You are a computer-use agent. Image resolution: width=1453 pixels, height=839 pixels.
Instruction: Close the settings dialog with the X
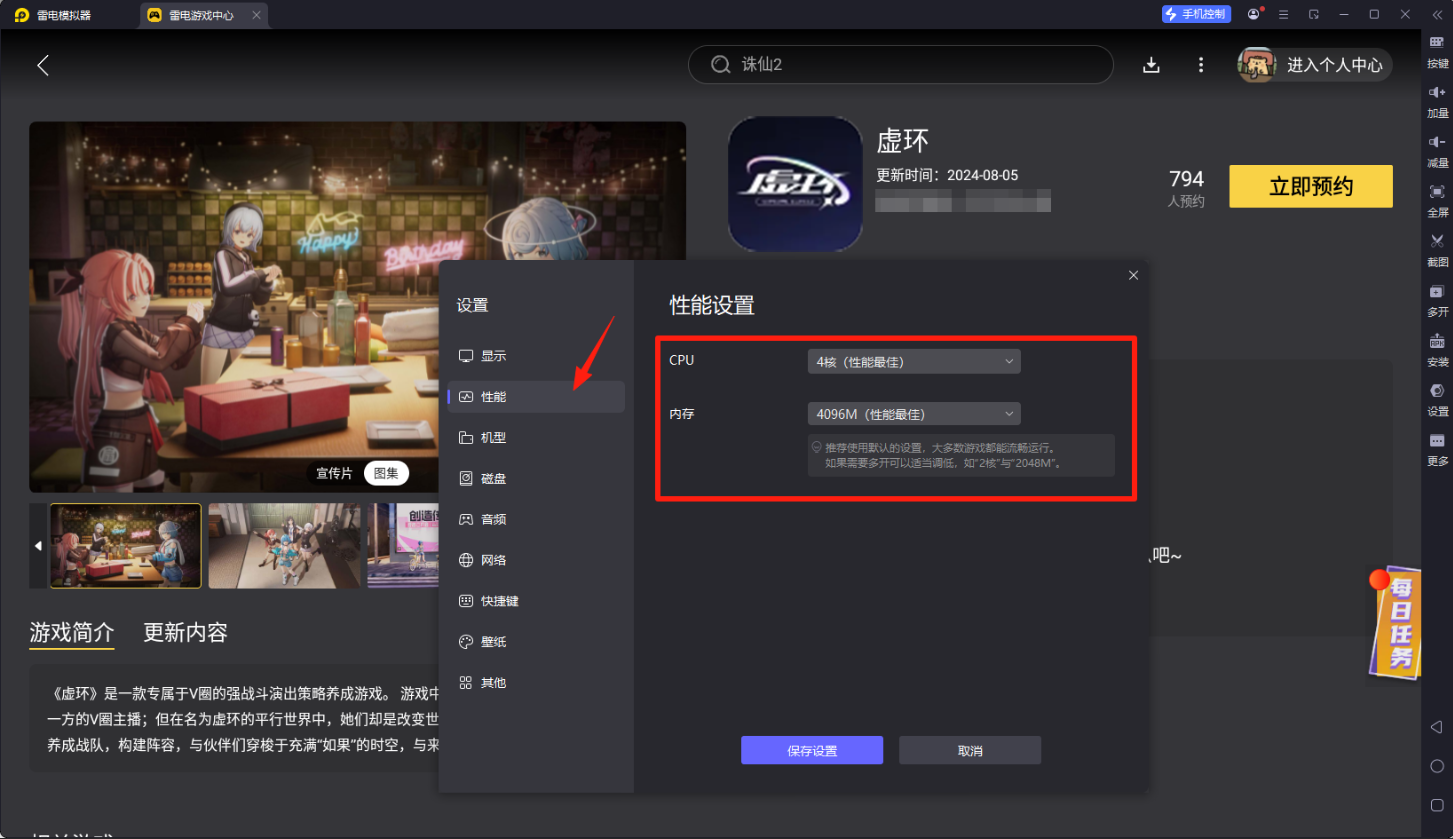[x=1133, y=275]
